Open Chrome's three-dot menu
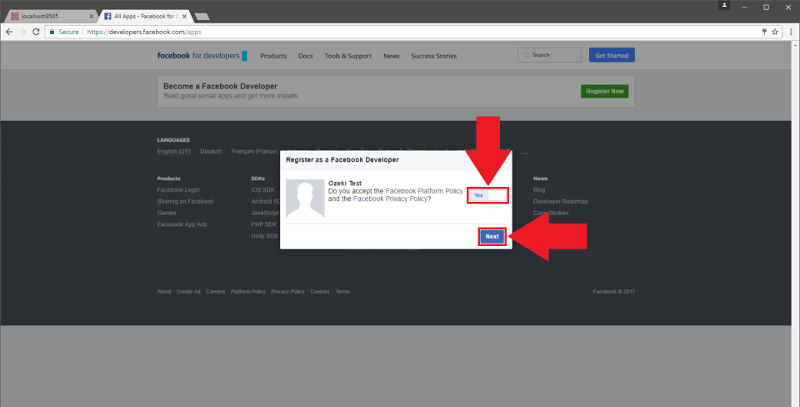Image resolution: width=800 pixels, height=407 pixels. (x=790, y=32)
